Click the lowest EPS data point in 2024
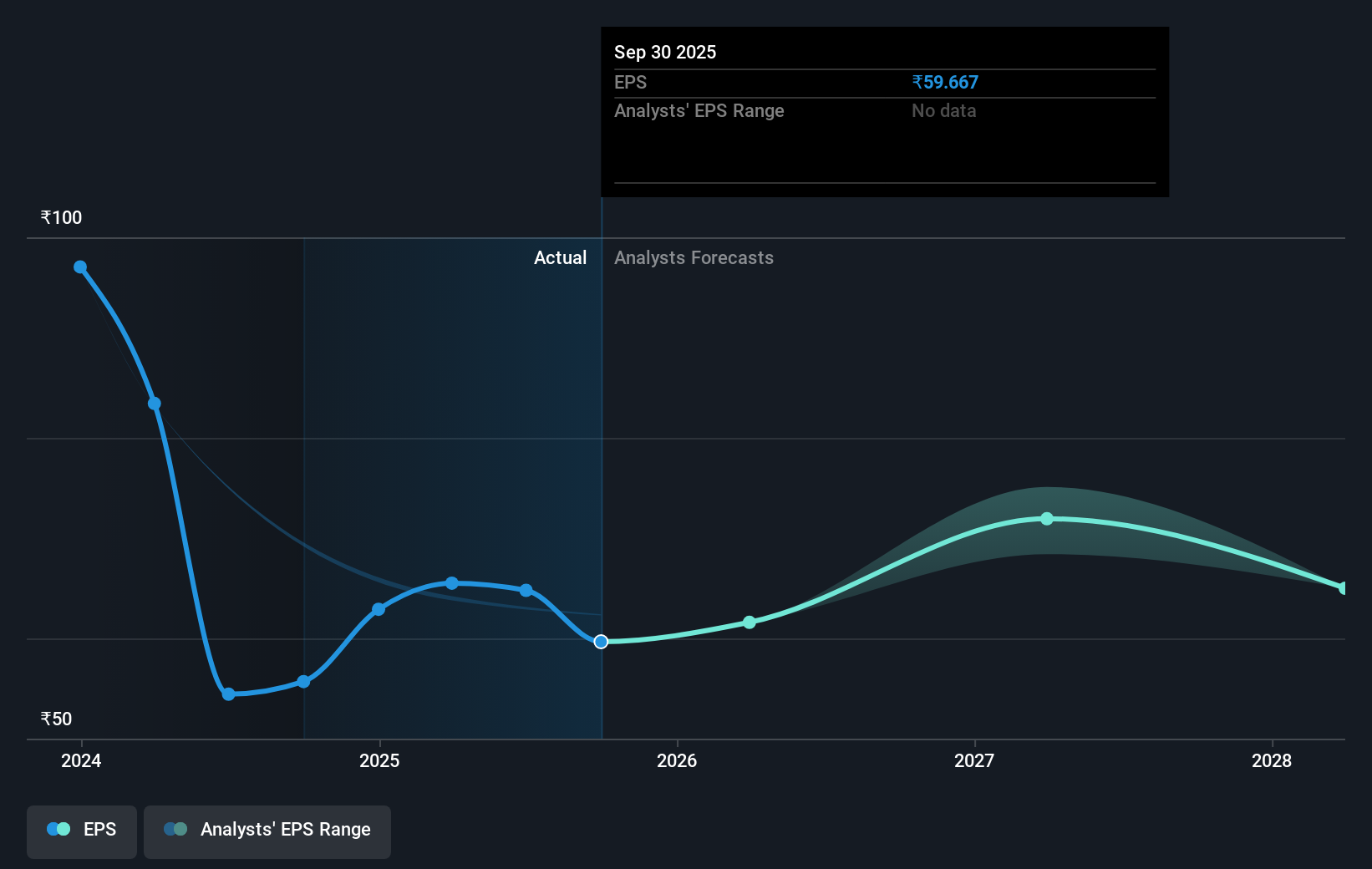This screenshot has width=1372, height=869. point(228,694)
